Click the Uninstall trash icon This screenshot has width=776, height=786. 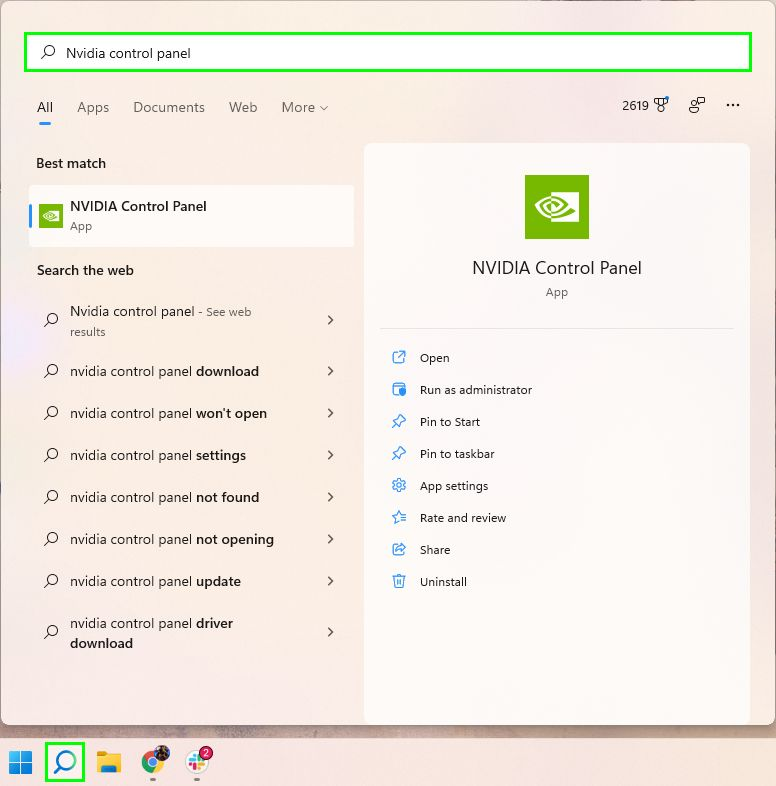pyautogui.click(x=399, y=581)
